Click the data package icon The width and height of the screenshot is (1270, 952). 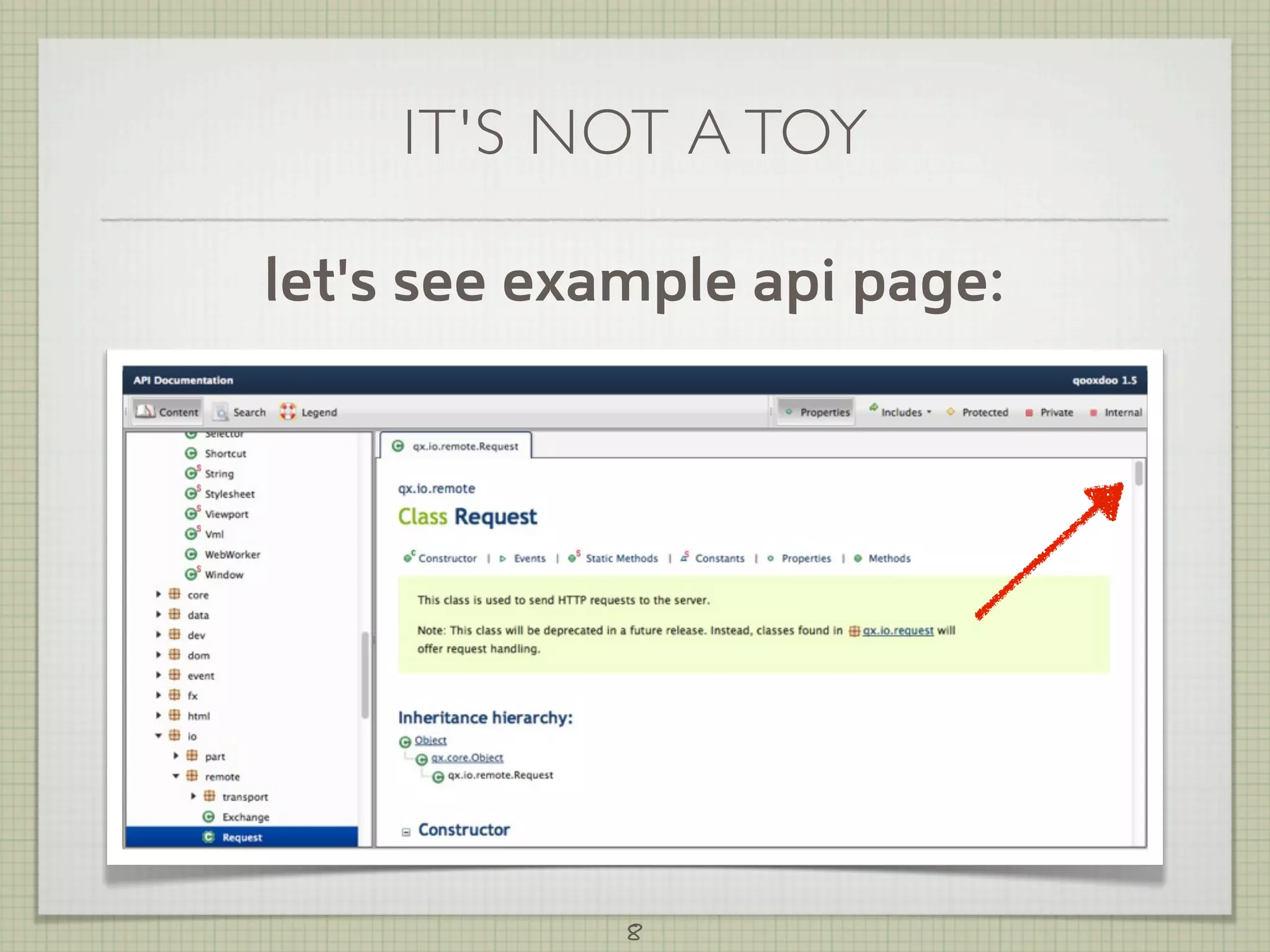[175, 614]
